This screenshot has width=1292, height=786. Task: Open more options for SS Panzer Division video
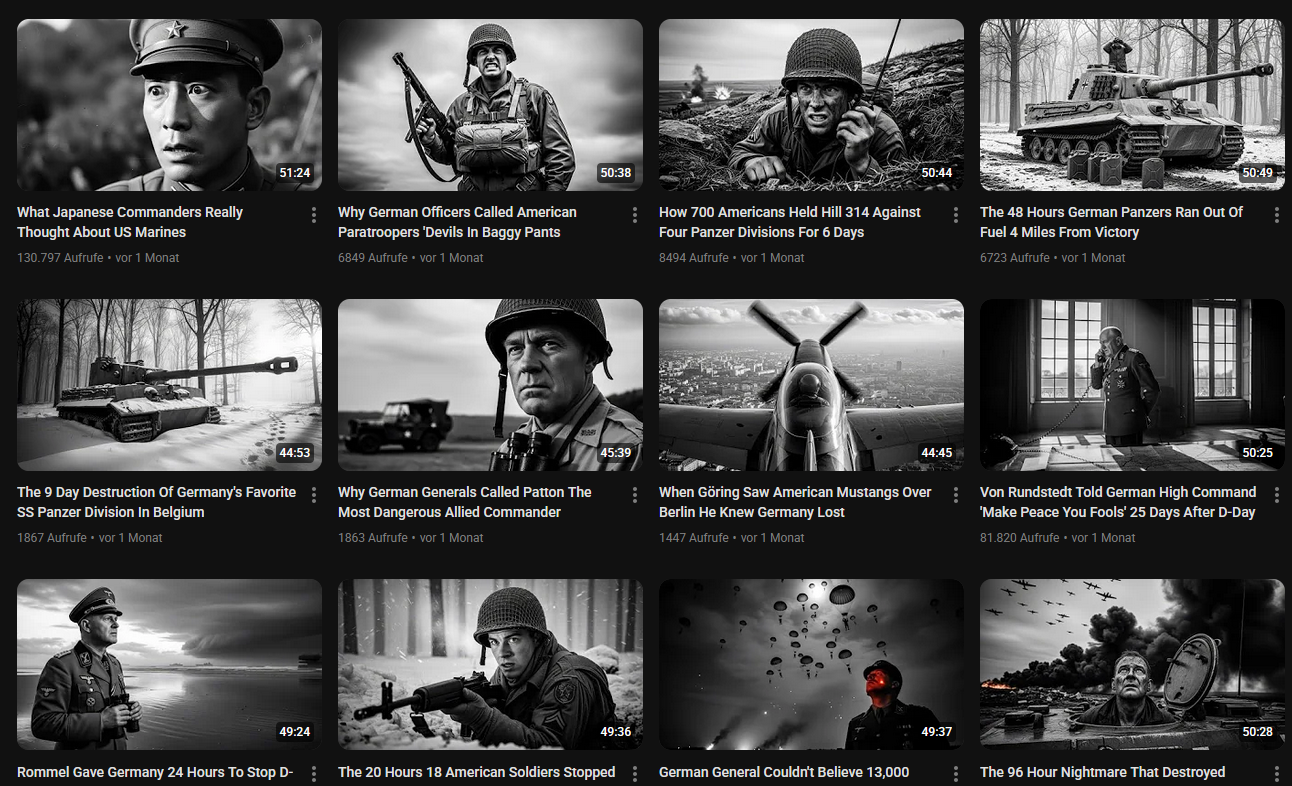(x=314, y=495)
